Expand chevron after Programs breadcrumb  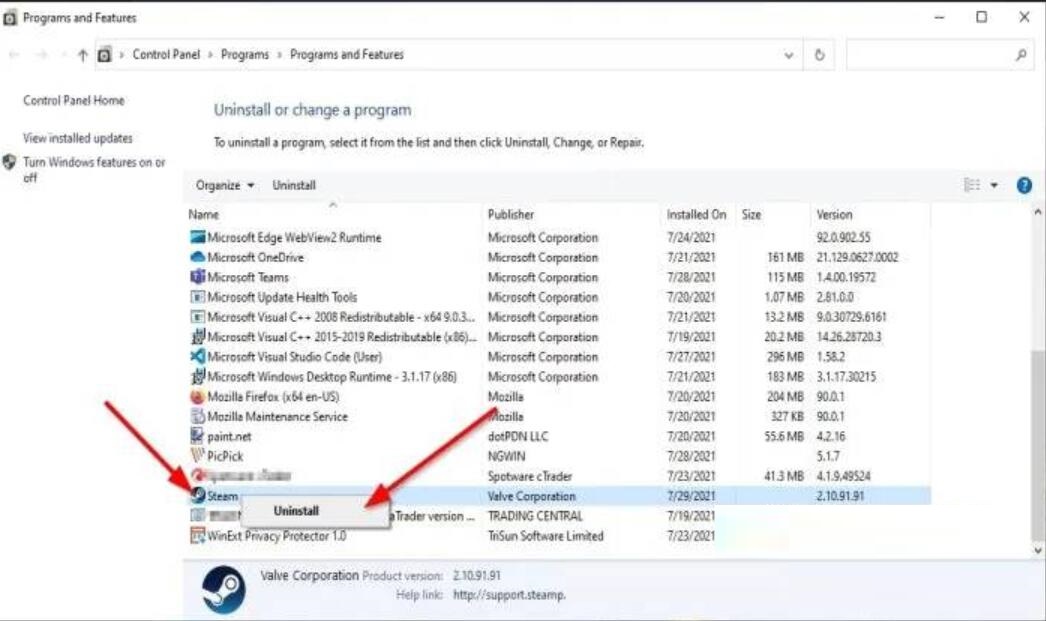[x=279, y=55]
